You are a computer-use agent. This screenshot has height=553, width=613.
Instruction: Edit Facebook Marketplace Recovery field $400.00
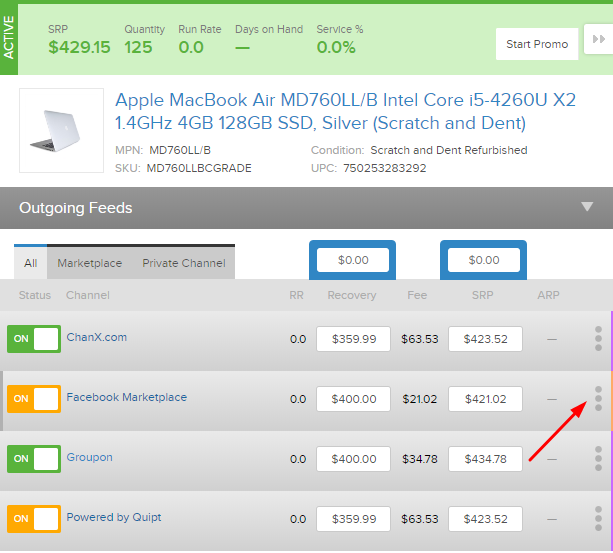(x=353, y=399)
